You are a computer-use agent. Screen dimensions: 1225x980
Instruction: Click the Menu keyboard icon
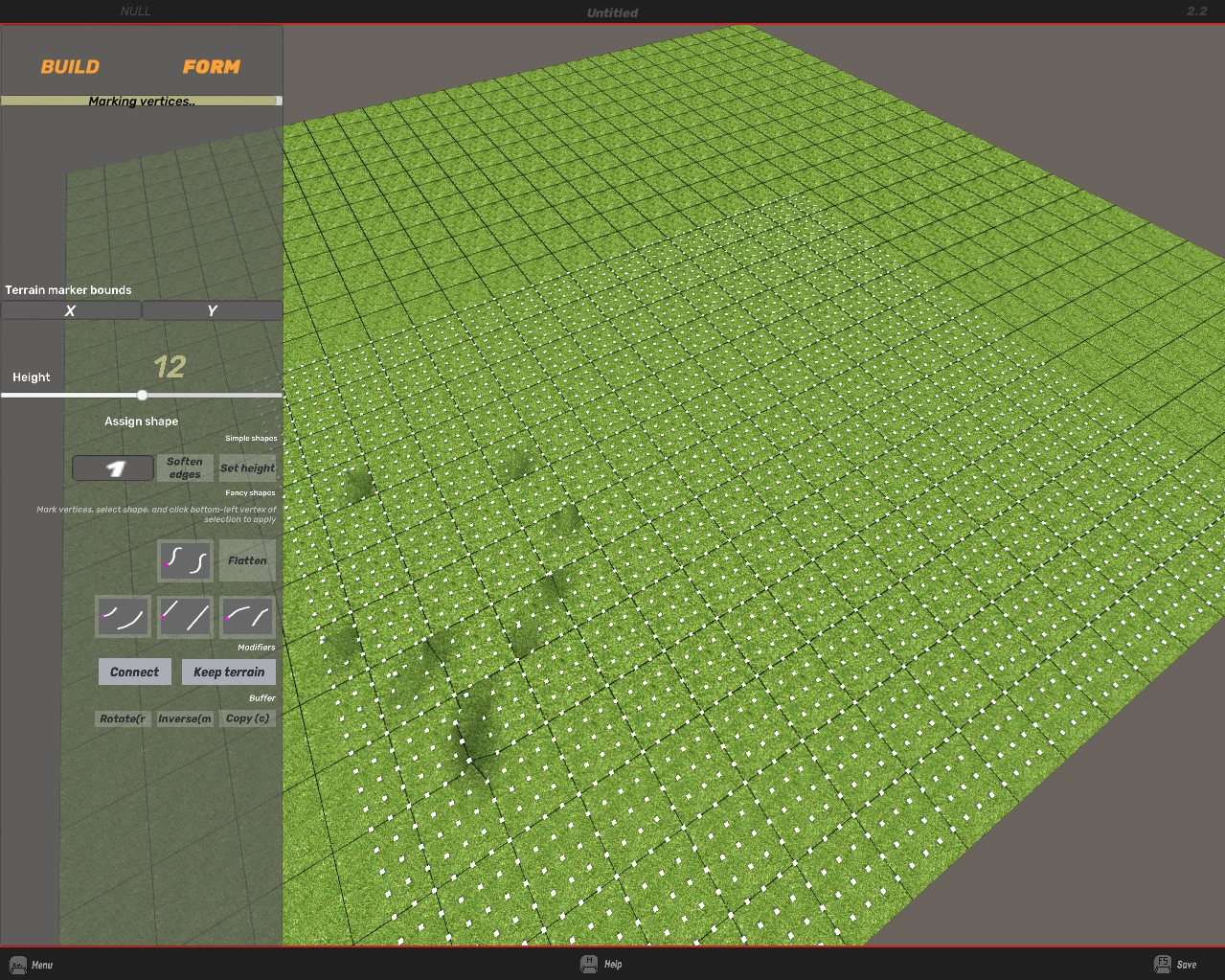[18, 965]
